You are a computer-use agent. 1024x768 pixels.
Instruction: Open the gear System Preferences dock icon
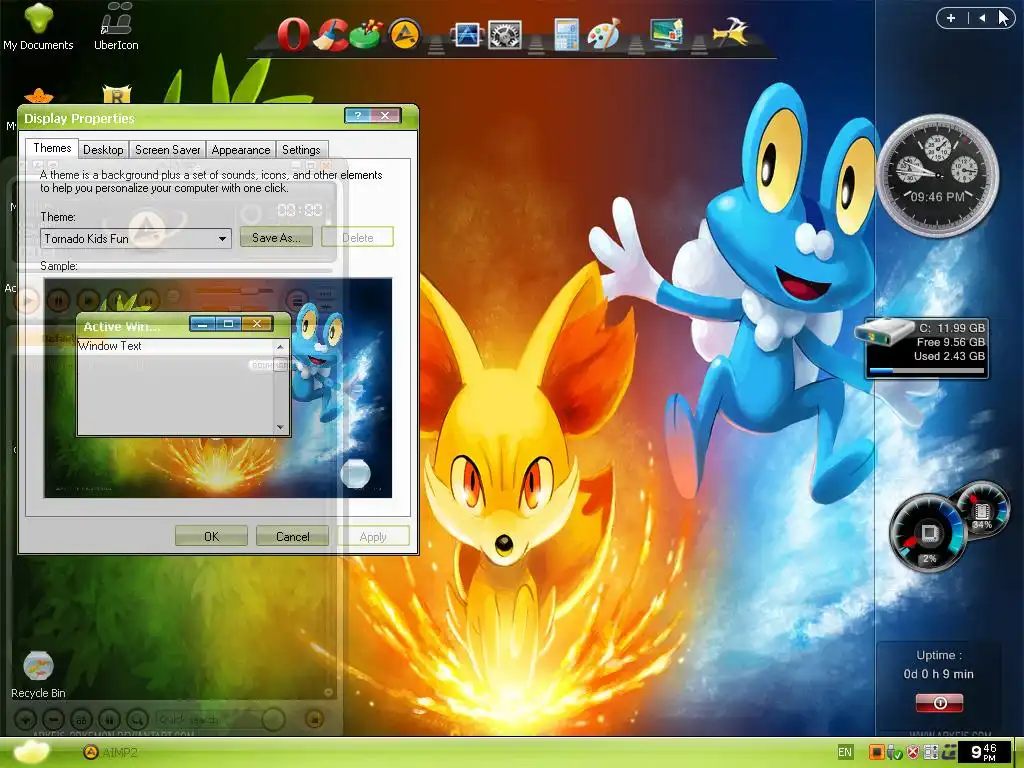pyautogui.click(x=505, y=34)
